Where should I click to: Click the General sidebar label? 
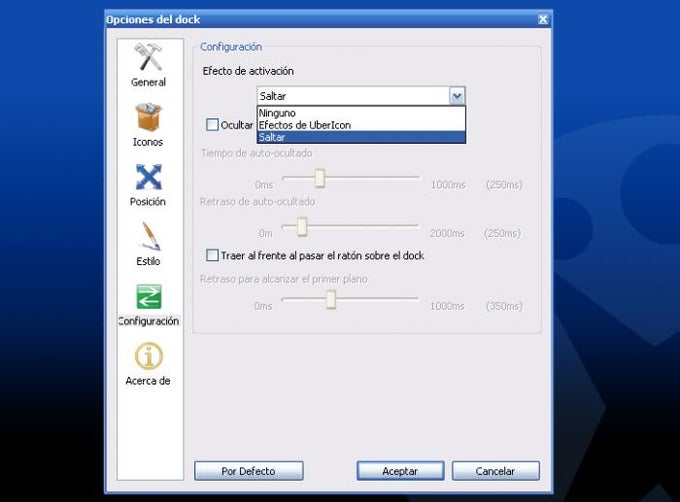click(148, 82)
